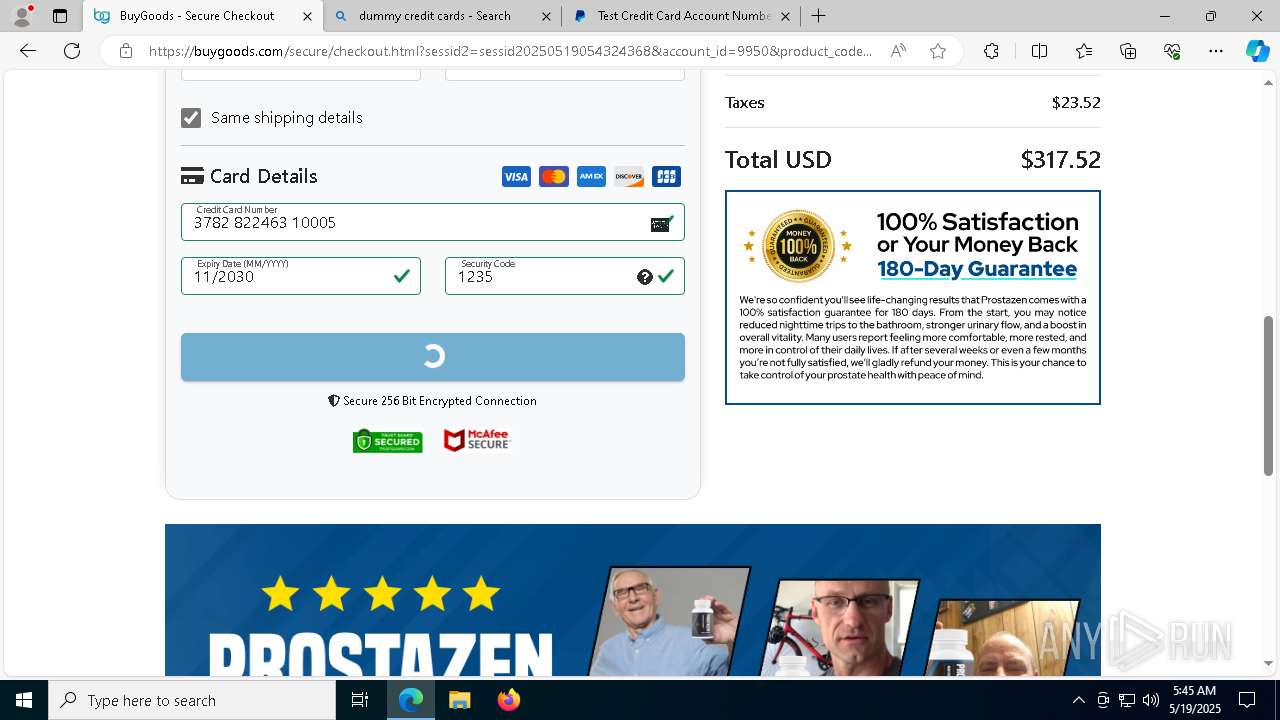This screenshot has height=720, width=1280.
Task: Click the card type icon in number field
Action: pos(661,224)
